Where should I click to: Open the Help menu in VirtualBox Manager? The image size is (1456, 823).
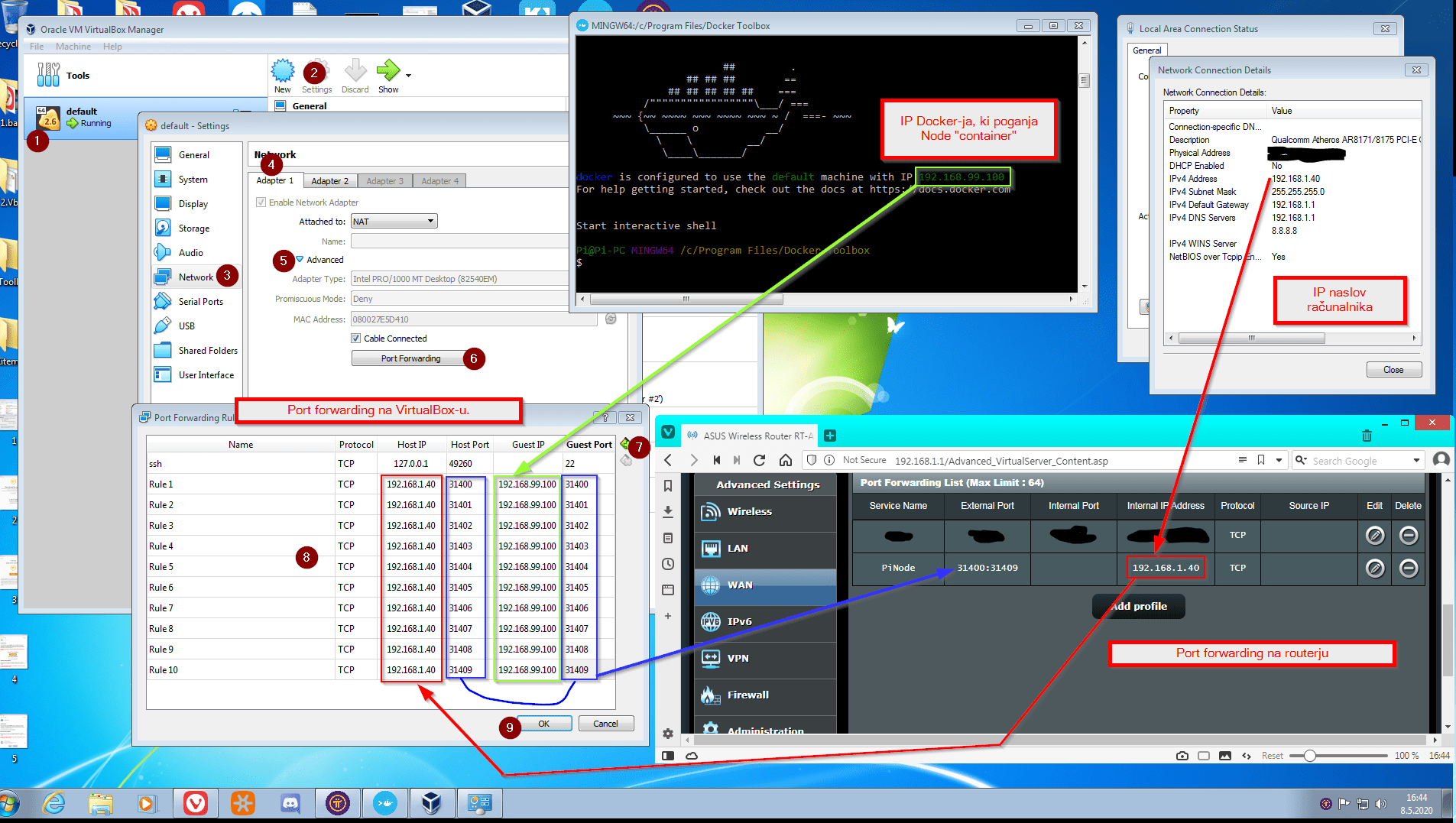[x=112, y=47]
